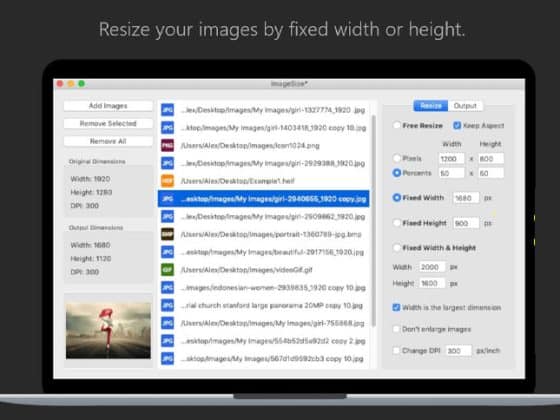Select the indonesian-women copy 10.jpg row
The height and width of the screenshot is (420, 560).
click(264, 288)
